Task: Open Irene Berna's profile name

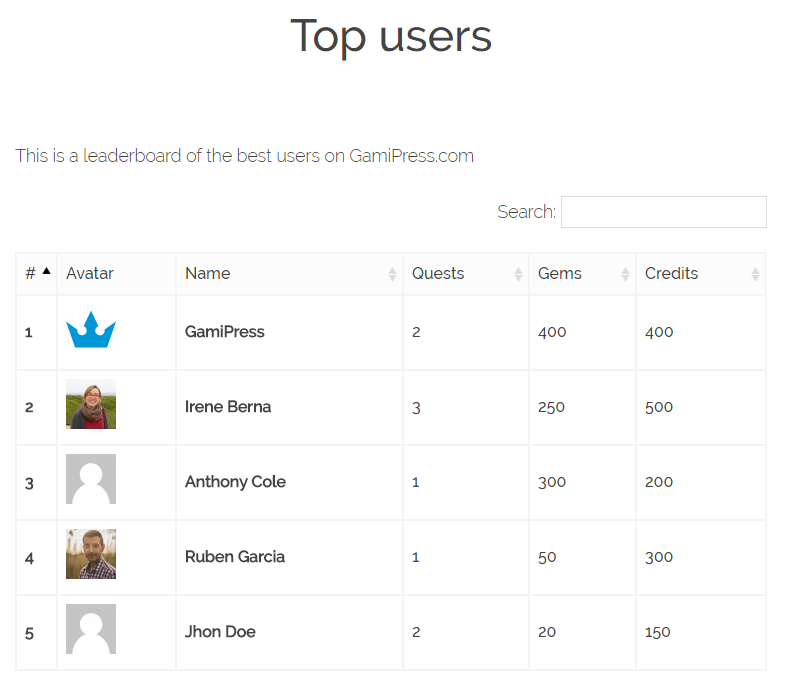Action: (228, 407)
